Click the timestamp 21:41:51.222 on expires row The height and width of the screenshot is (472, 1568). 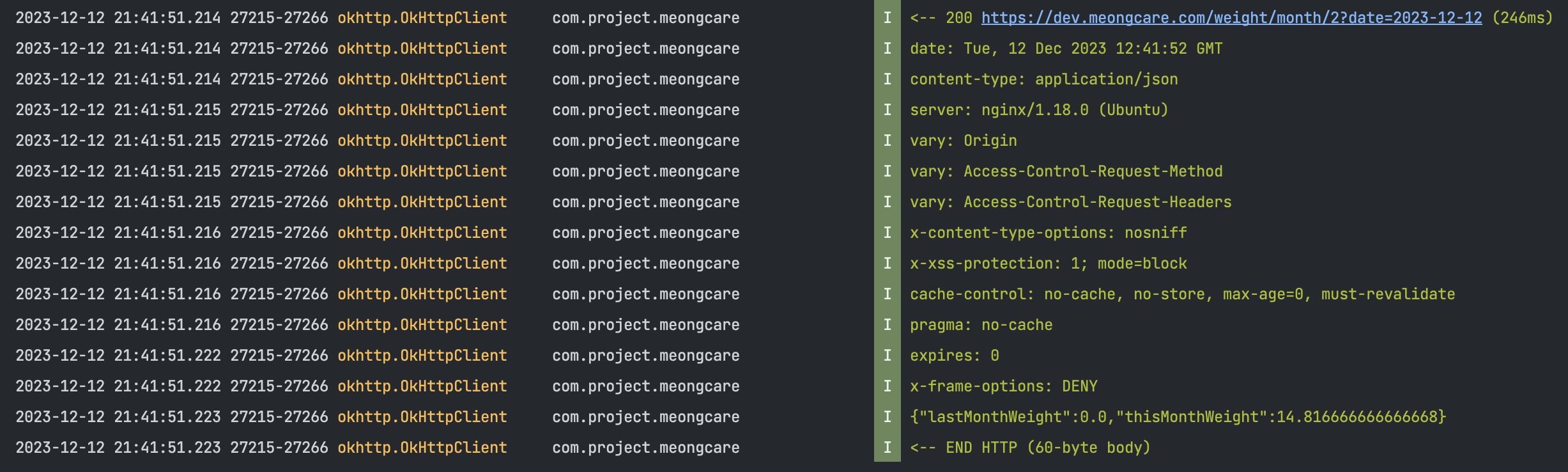point(167,356)
